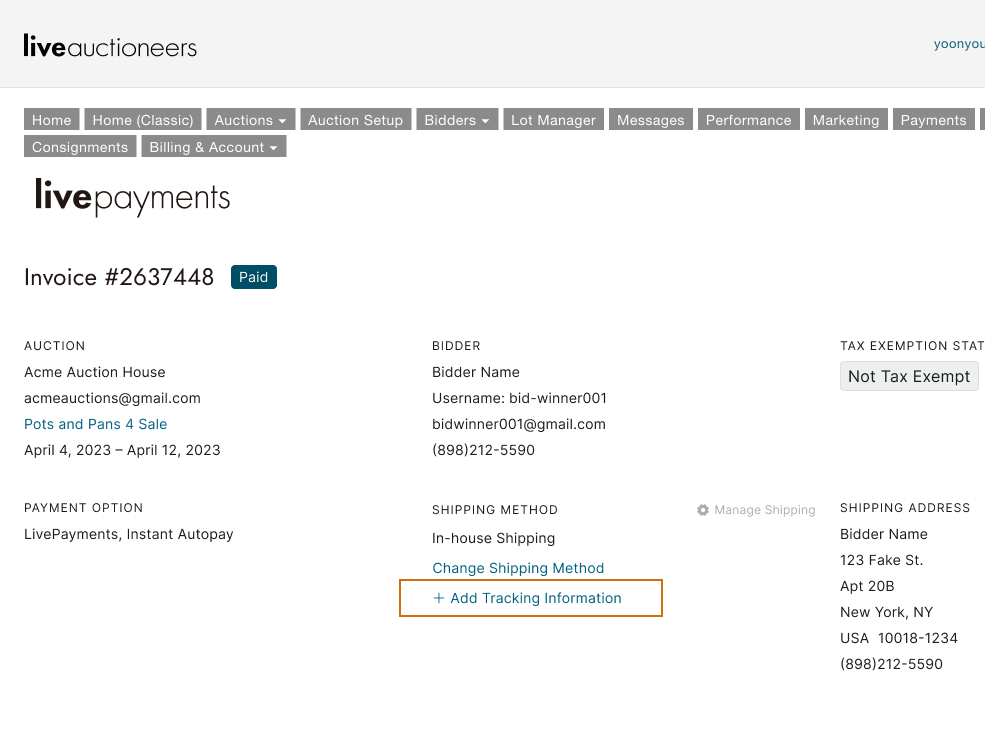Image resolution: width=985 pixels, height=731 pixels.
Task: Click the liveauctioneers logo
Action: coord(110,46)
